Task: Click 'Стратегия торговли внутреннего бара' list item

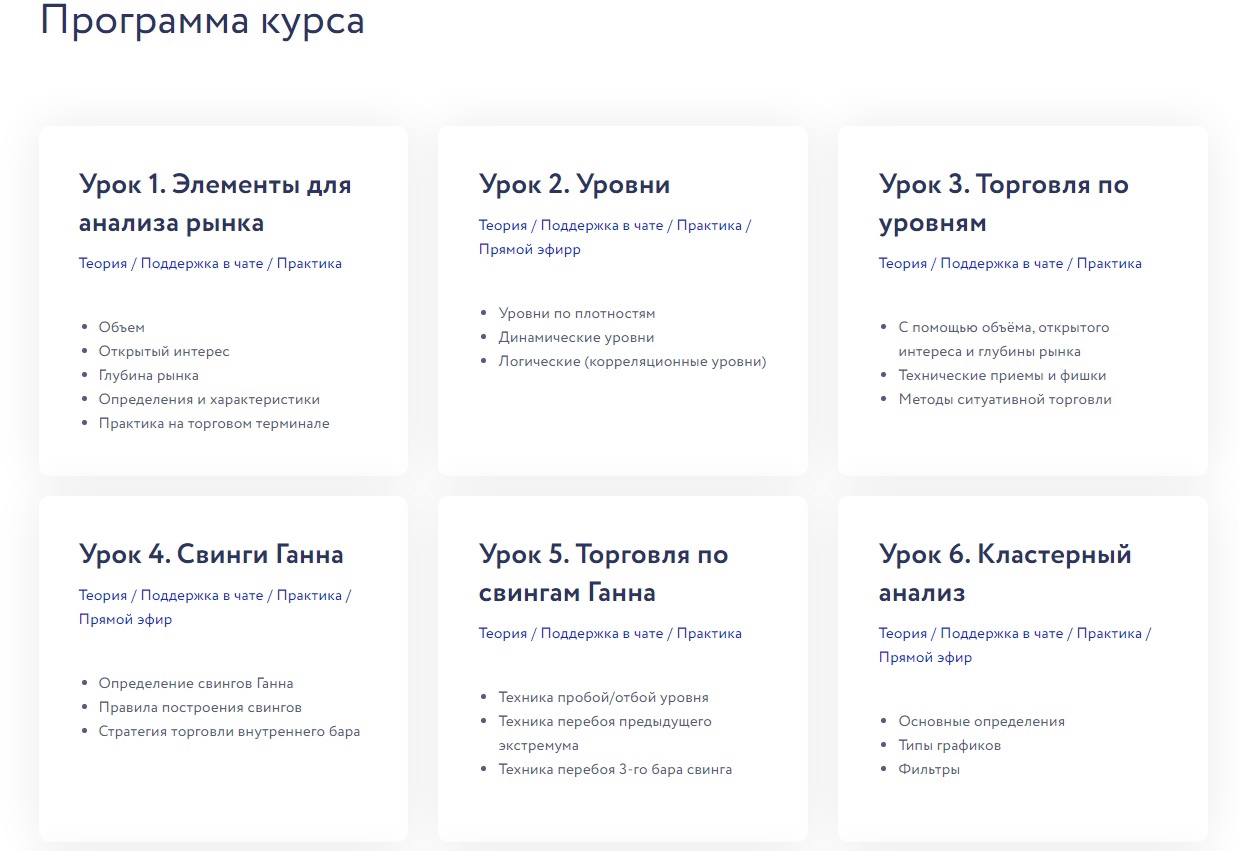Action: click(229, 731)
